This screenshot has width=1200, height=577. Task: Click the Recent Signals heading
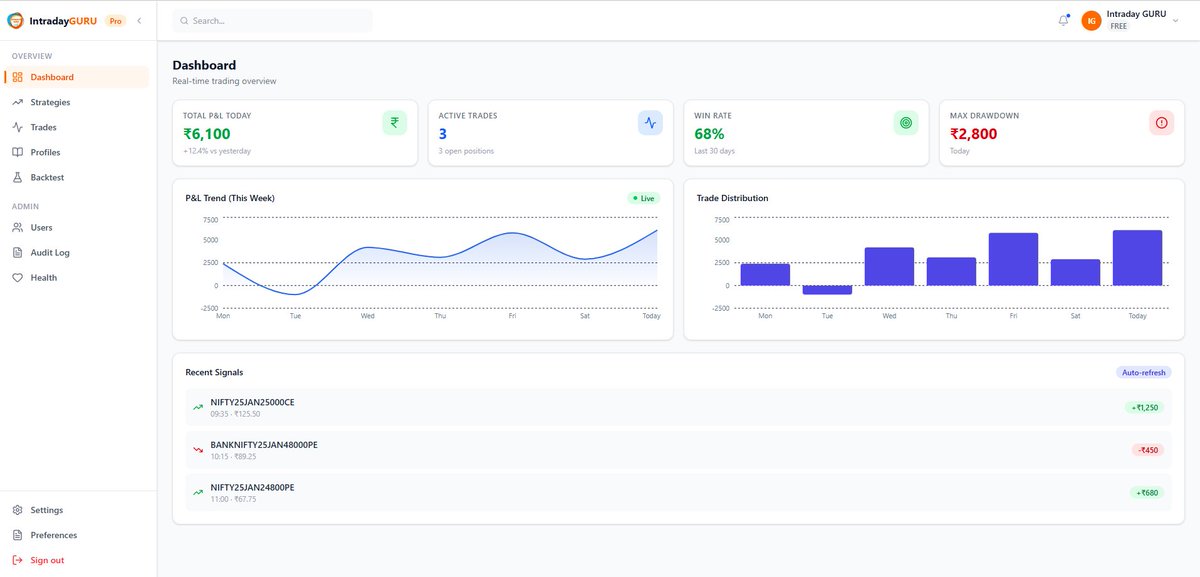pos(214,372)
